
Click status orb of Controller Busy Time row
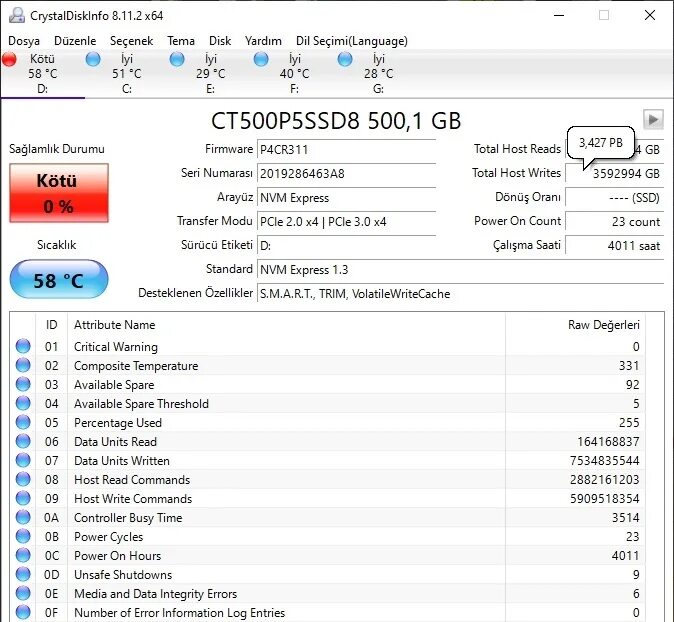23,518
